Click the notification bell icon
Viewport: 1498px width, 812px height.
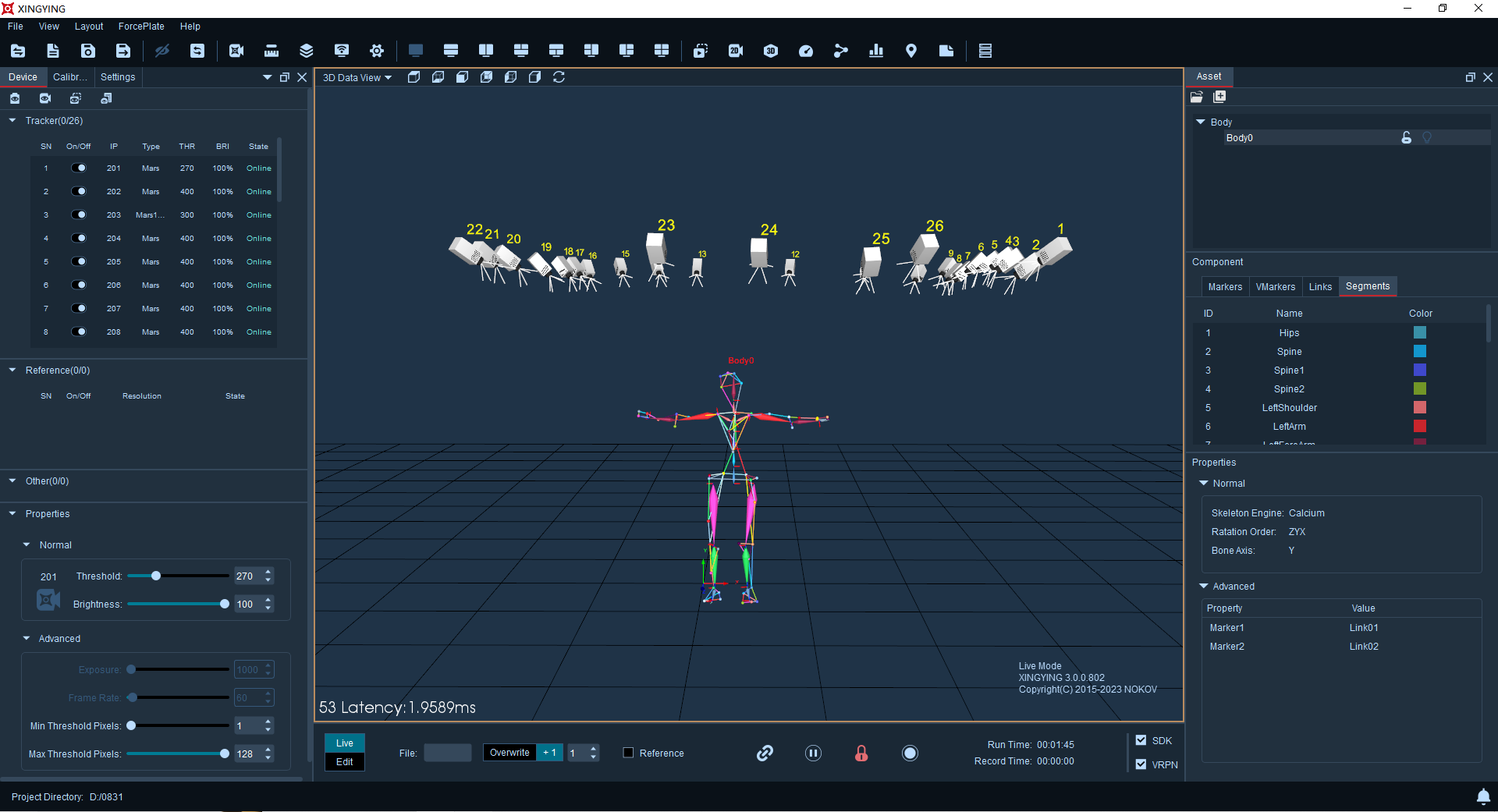[x=1483, y=796]
